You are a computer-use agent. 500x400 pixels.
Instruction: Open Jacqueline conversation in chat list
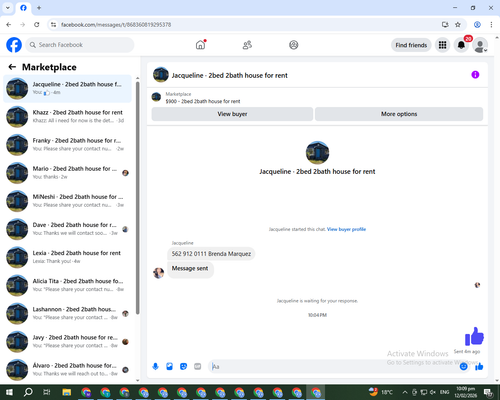pos(67,89)
